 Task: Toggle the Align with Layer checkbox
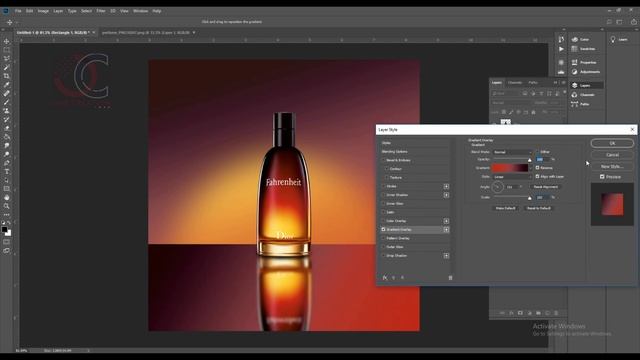537,176
